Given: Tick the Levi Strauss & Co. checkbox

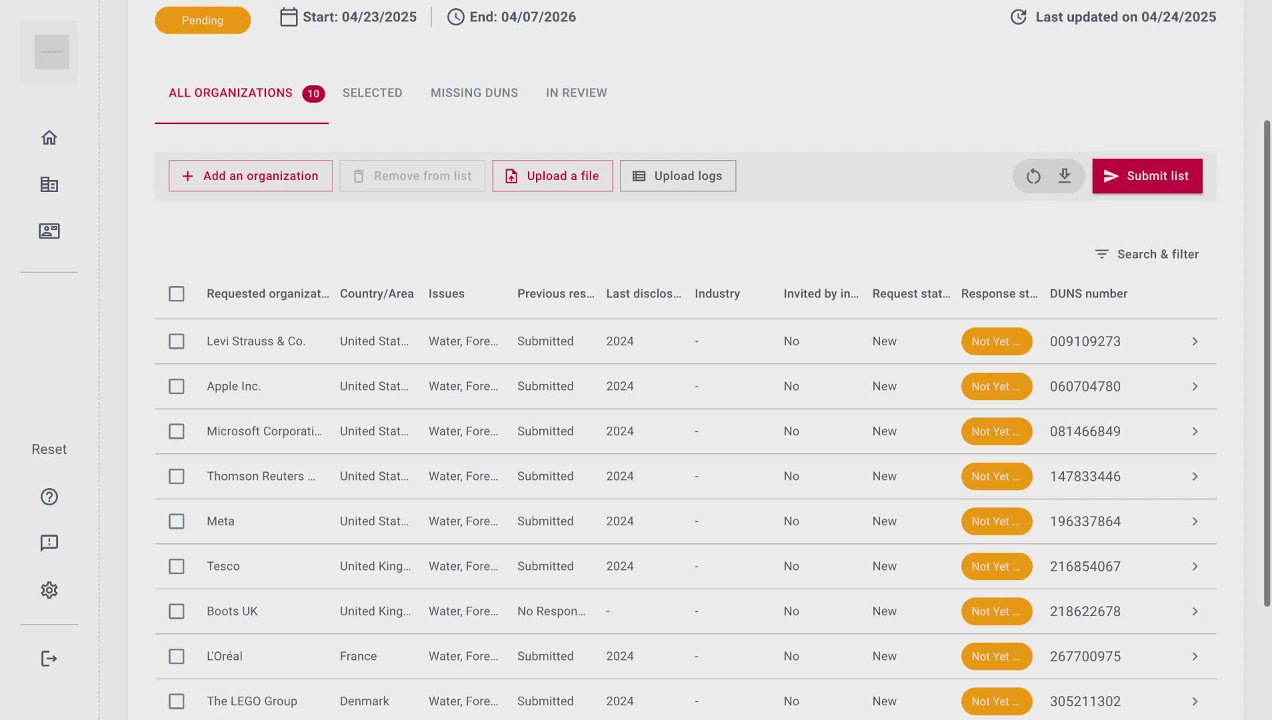Looking at the screenshot, I should [177, 341].
